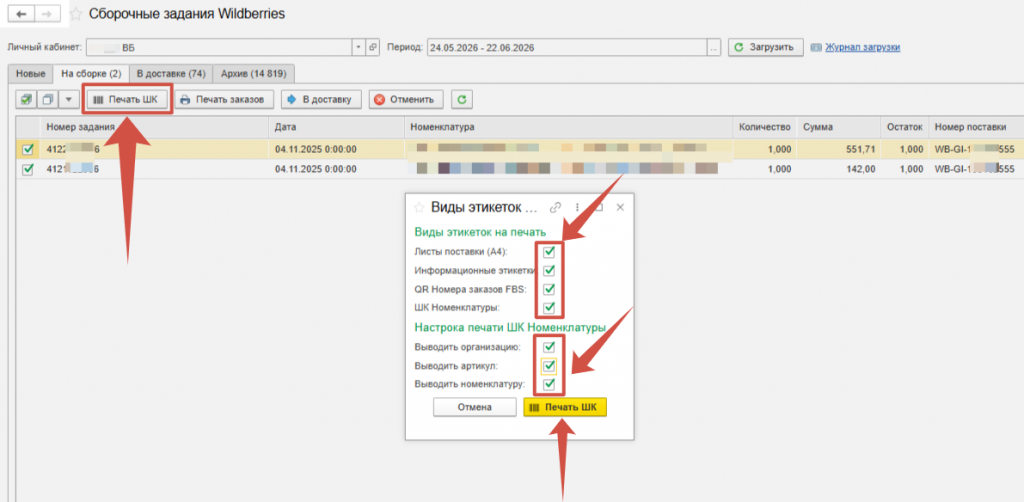Screen dimensions: 1024x502
Task: Toggle Выводить номенклатуру checkbox
Action: [549, 384]
